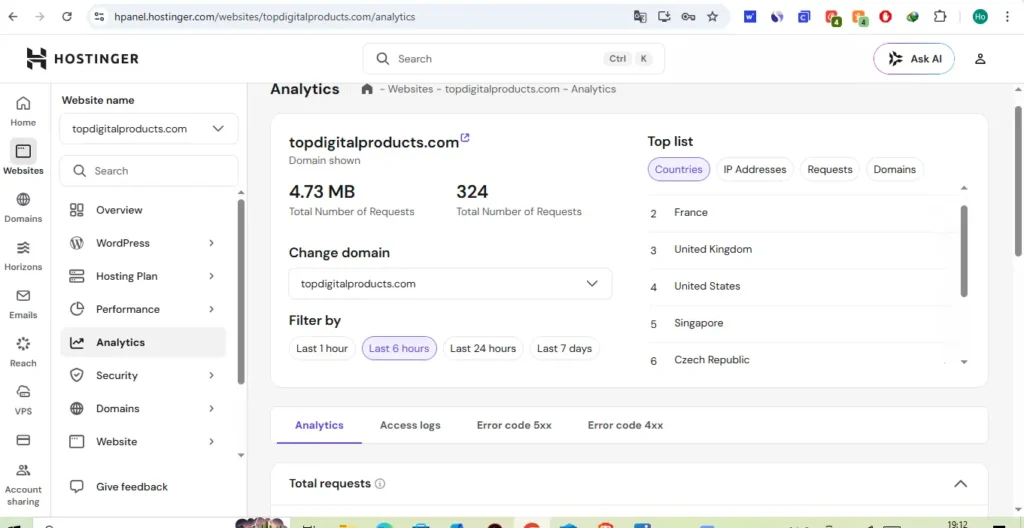Filter by Last 7 days
The image size is (1024, 528).
pyautogui.click(x=564, y=348)
